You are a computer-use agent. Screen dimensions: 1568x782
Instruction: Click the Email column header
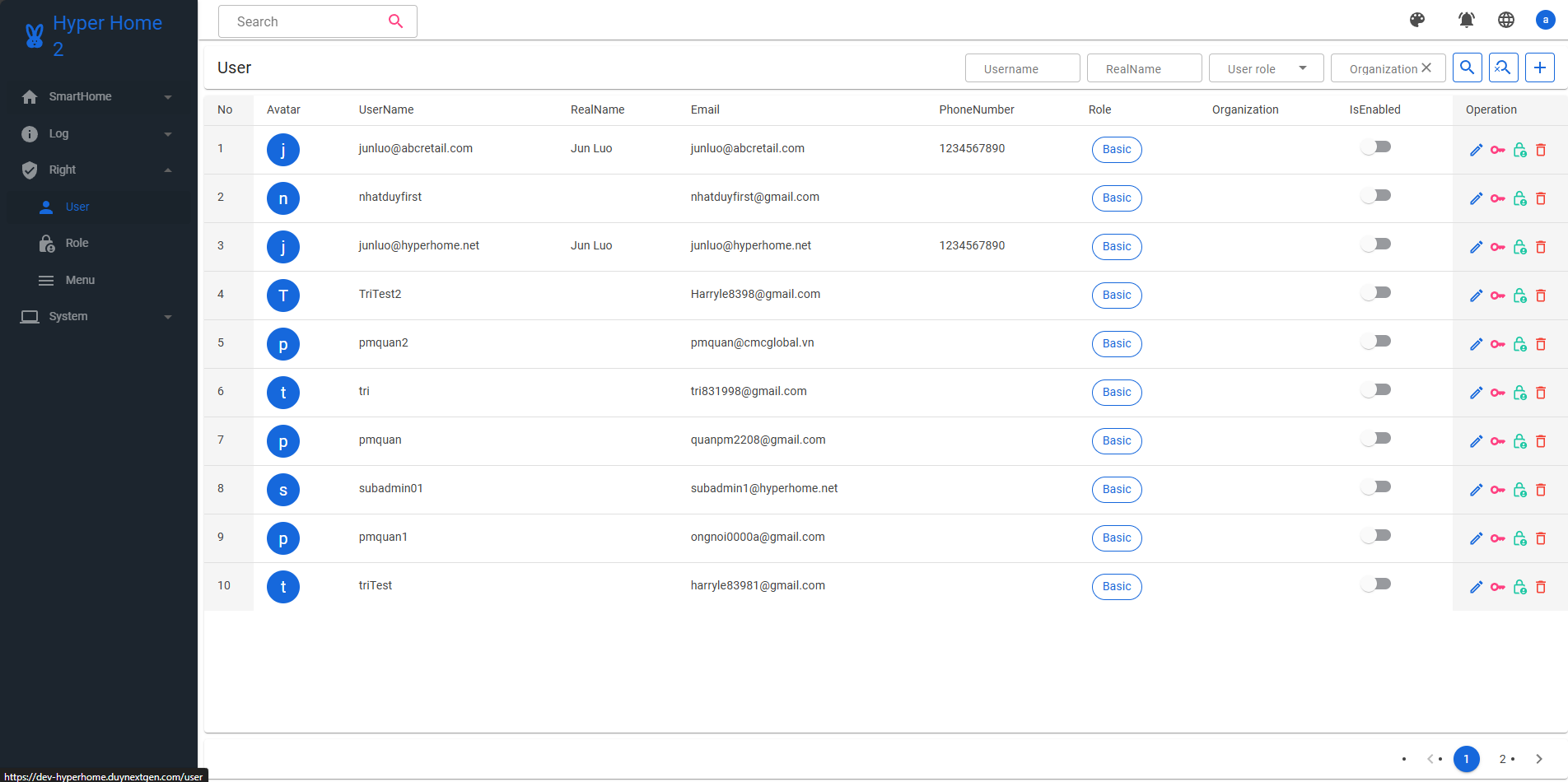(x=705, y=109)
